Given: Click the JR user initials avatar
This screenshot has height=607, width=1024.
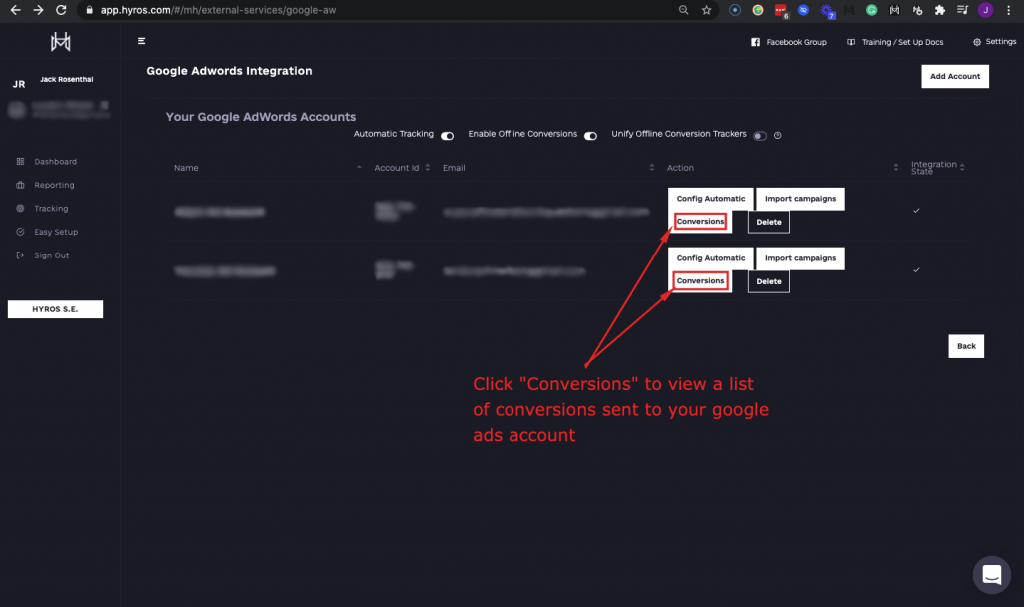Looking at the screenshot, I should 19,84.
